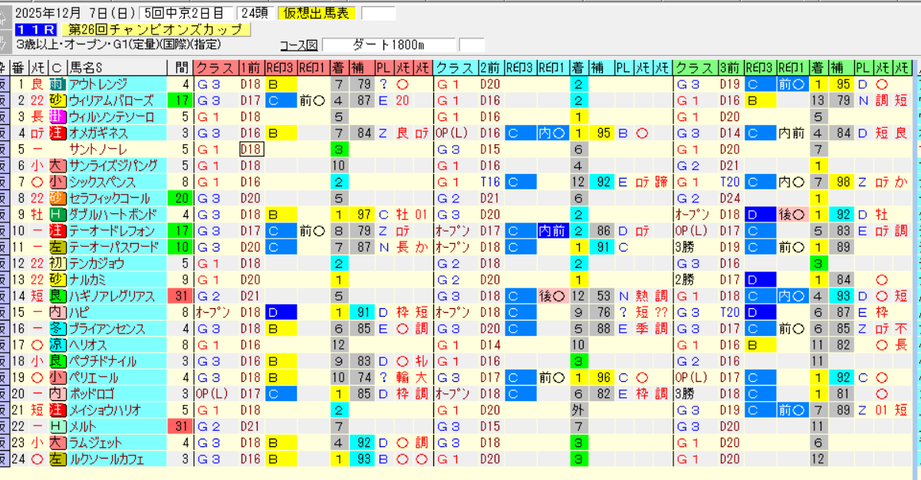Click the empty box right of 仮想出馬表
The width and height of the screenshot is (921, 480).
378,14
